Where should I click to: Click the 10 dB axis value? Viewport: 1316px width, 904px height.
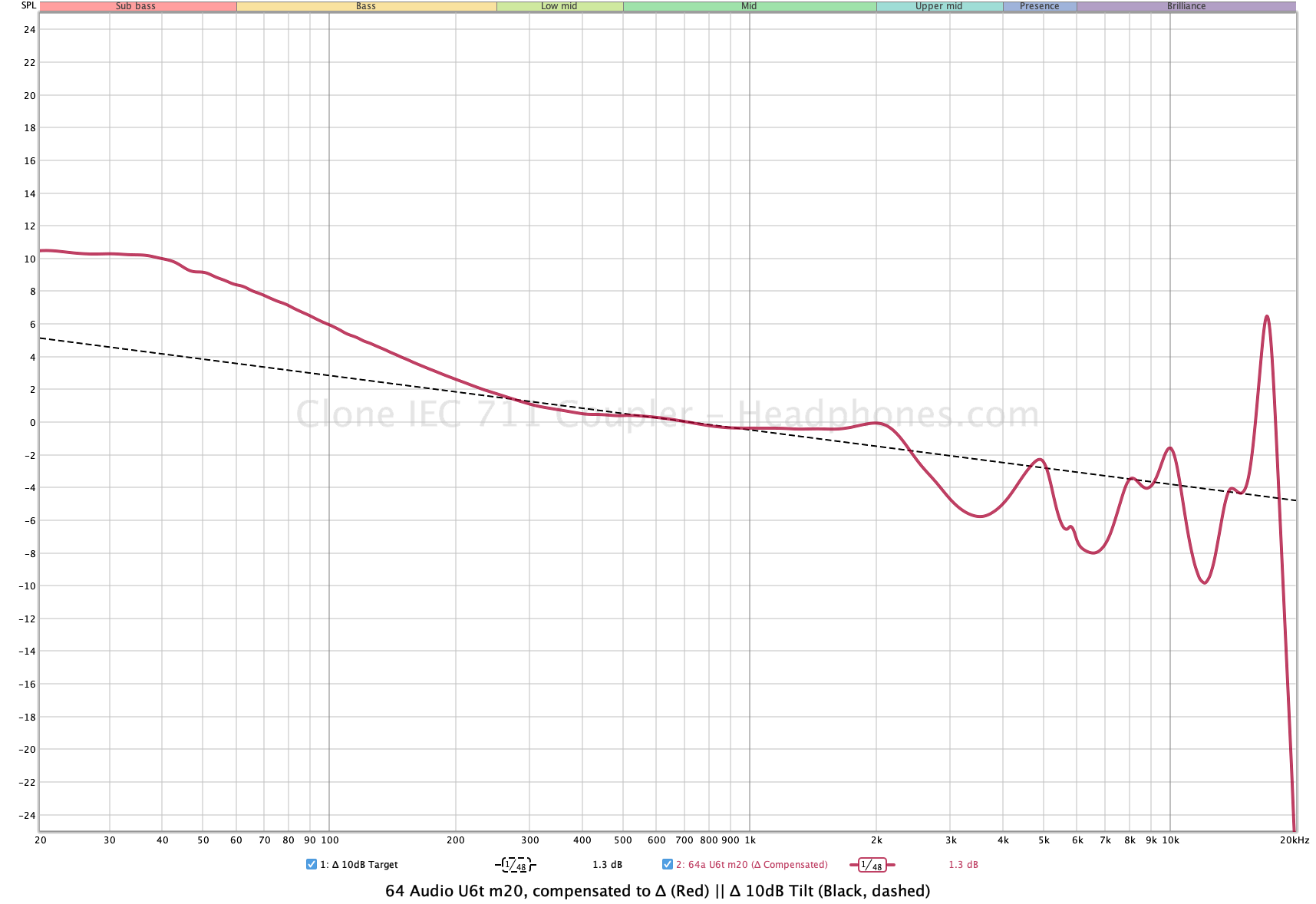[x=29, y=259]
